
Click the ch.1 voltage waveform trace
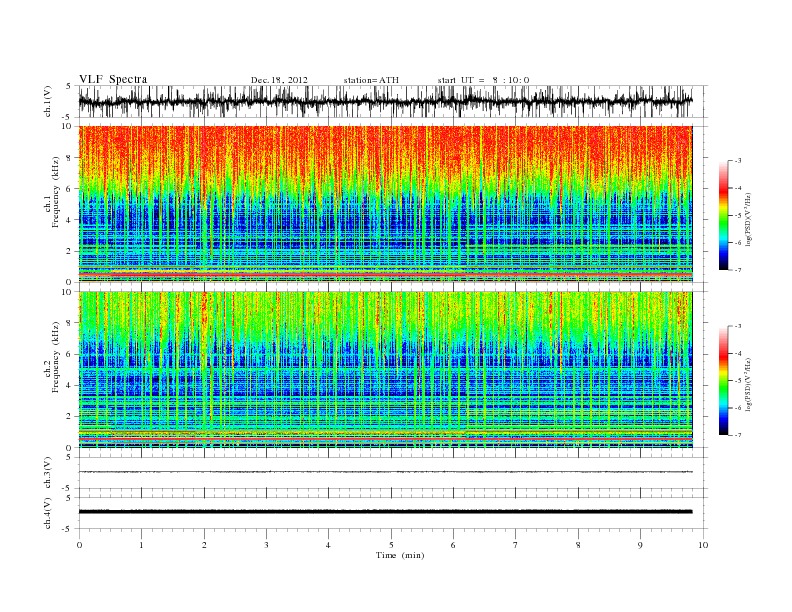click(385, 101)
